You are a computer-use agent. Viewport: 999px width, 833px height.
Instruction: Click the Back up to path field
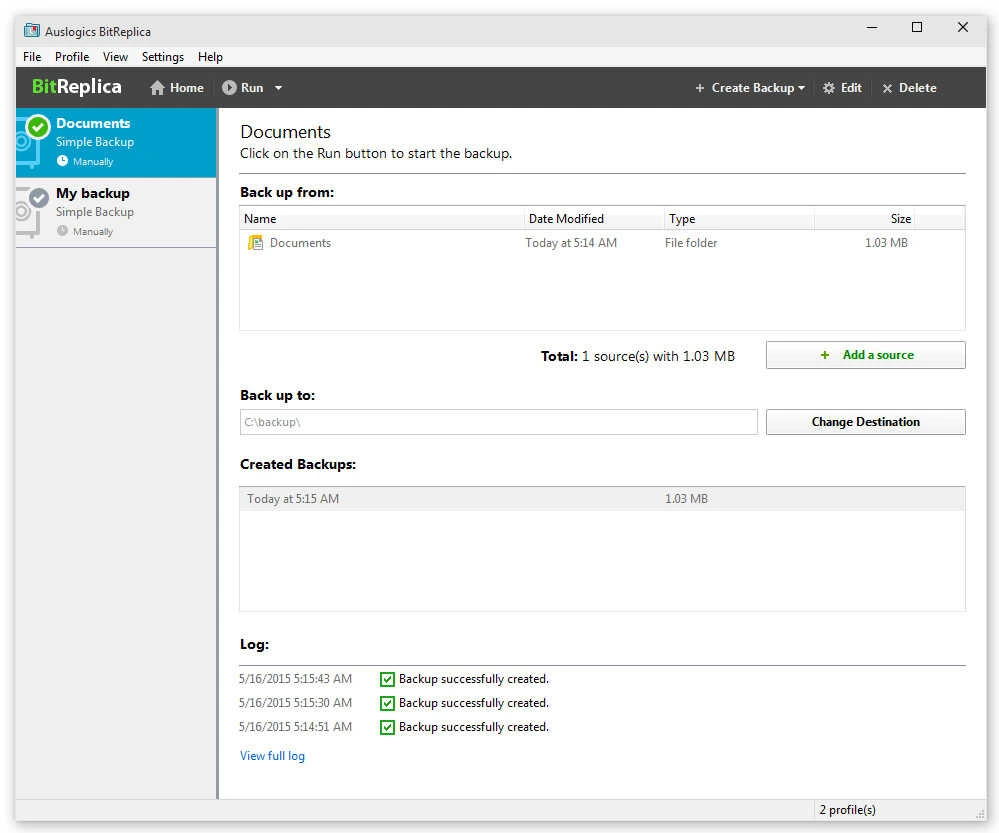[x=498, y=422]
